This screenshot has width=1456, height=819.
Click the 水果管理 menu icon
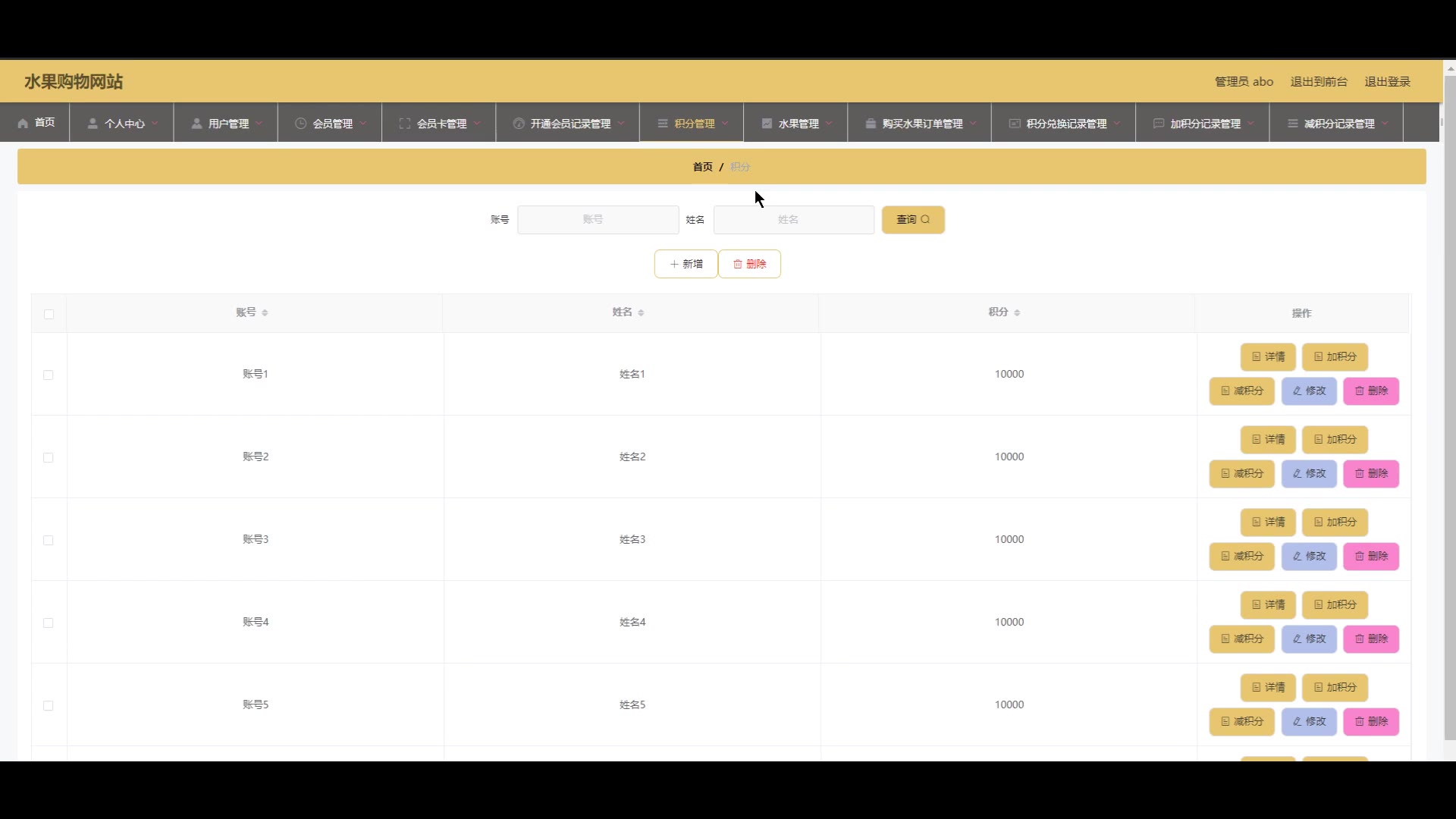pos(767,124)
